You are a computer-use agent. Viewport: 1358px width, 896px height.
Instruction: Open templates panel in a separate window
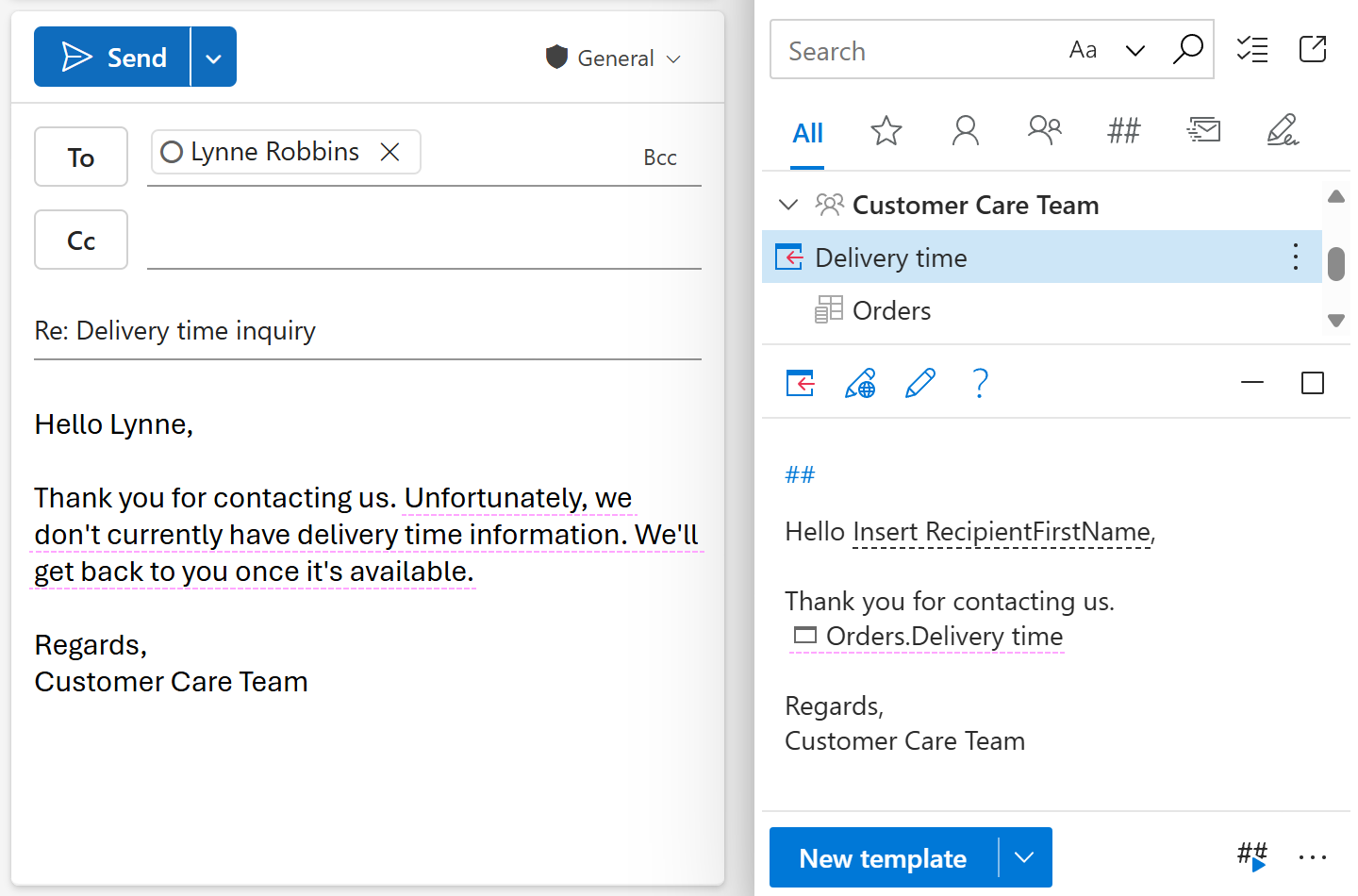[x=1313, y=49]
